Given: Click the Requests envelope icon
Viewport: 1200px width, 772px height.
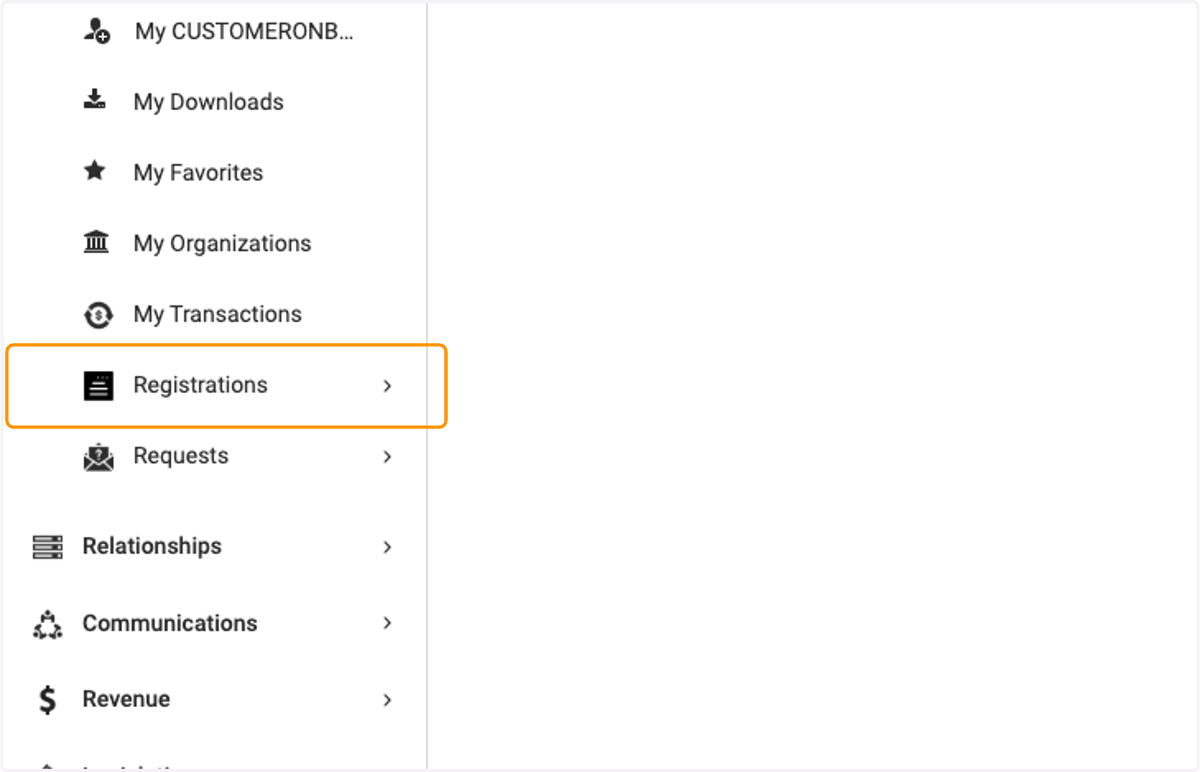Looking at the screenshot, I should (98, 457).
